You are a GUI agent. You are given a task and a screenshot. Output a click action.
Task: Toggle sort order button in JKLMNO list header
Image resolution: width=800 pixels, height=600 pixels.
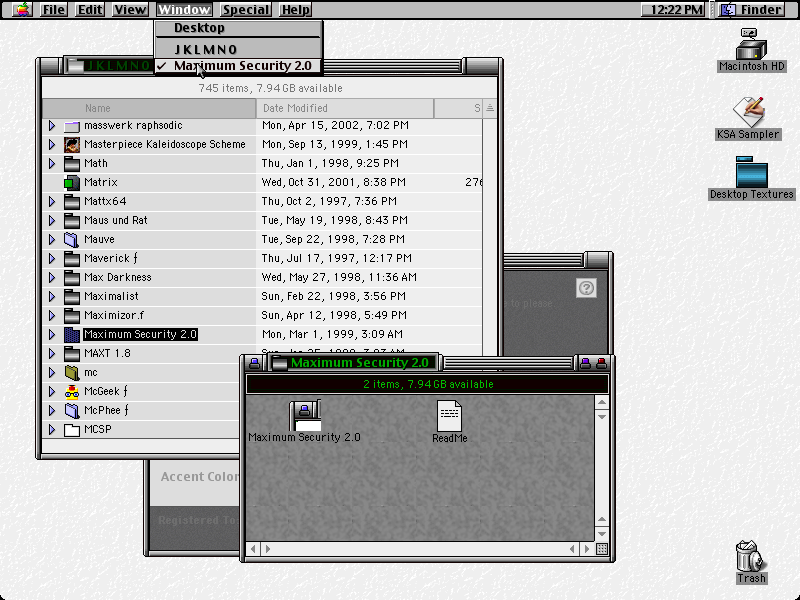(490, 108)
